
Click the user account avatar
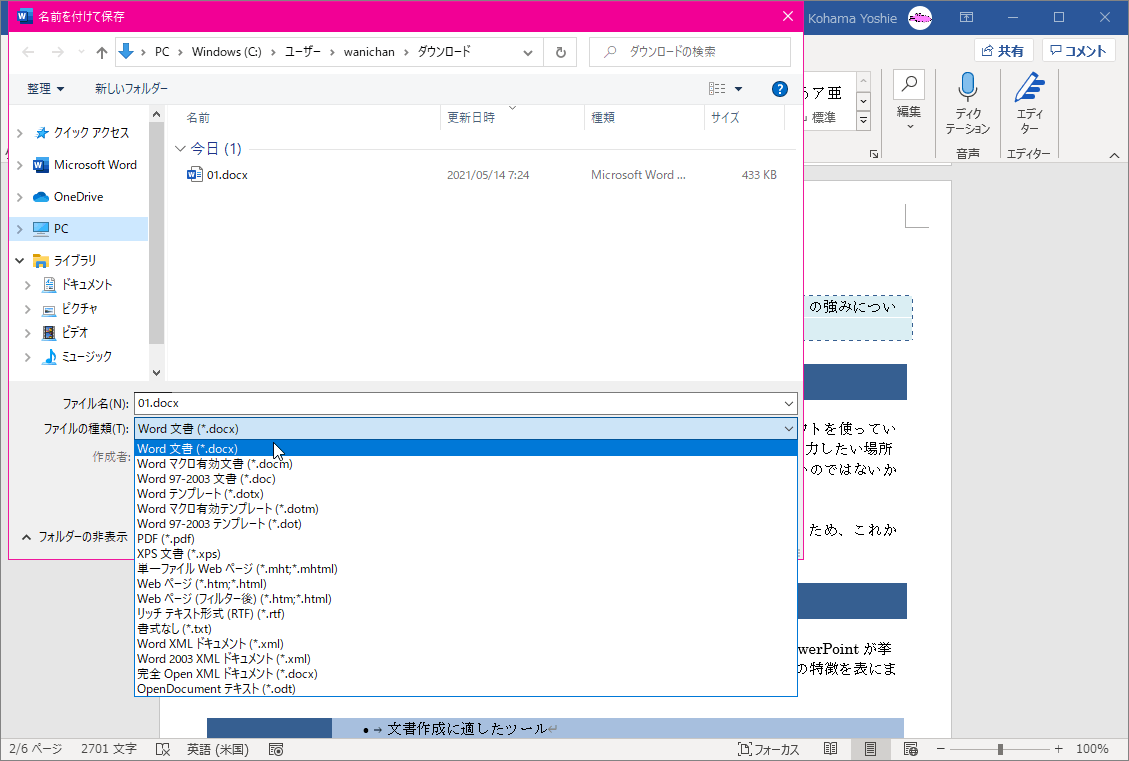pyautogui.click(x=919, y=17)
